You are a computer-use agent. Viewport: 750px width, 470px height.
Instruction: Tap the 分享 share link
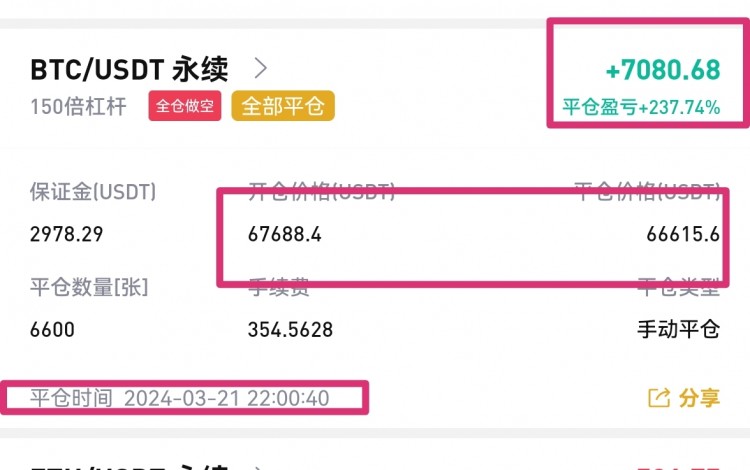pos(699,398)
